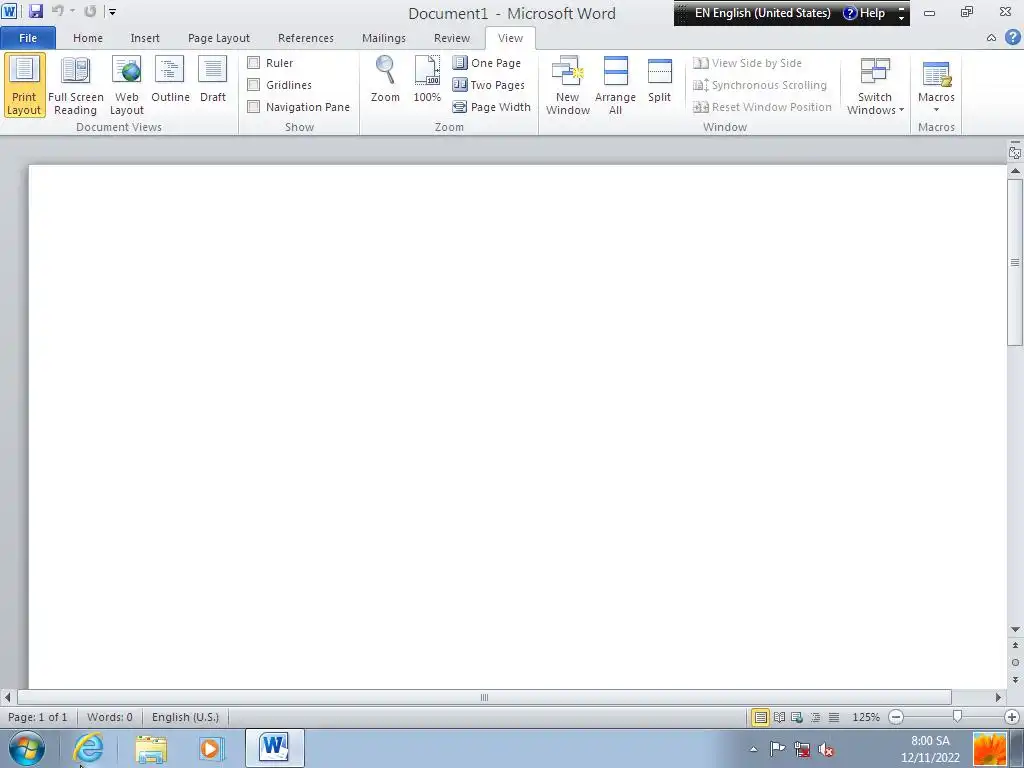Switch to the Home tab

point(88,38)
